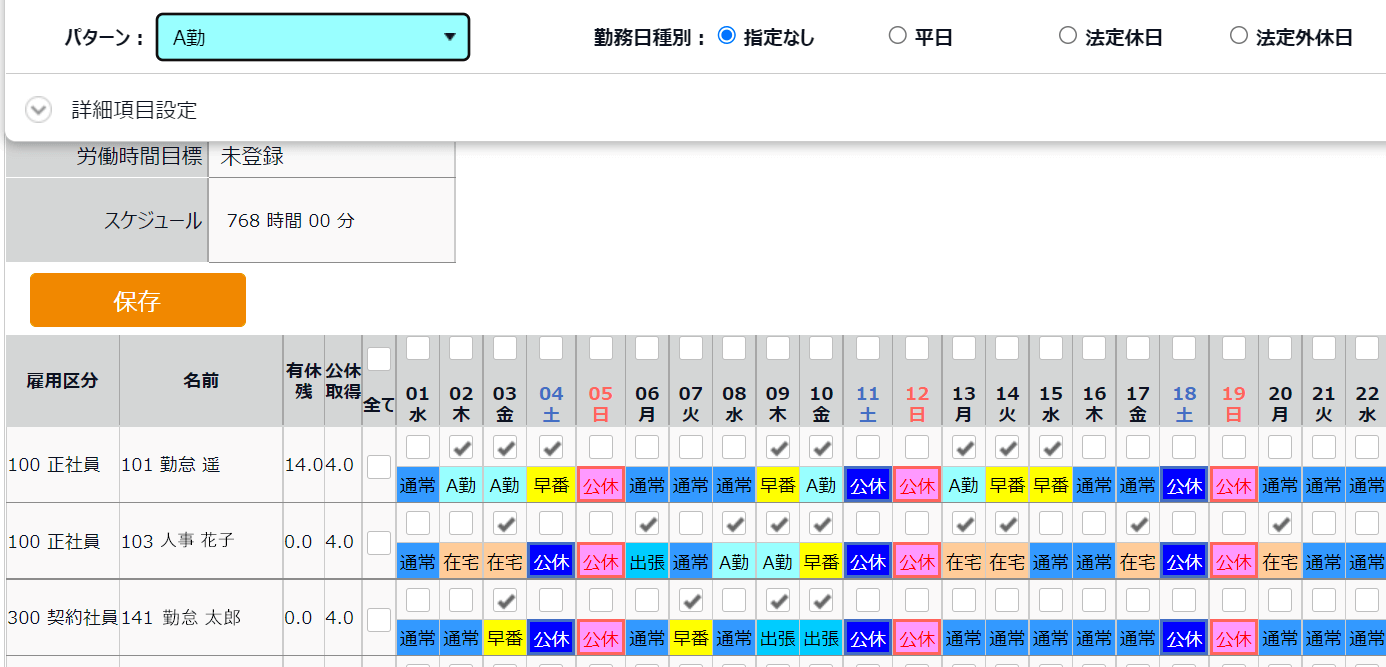Select the 平日 radio button
Screen dimensions: 1386x667
(897, 36)
